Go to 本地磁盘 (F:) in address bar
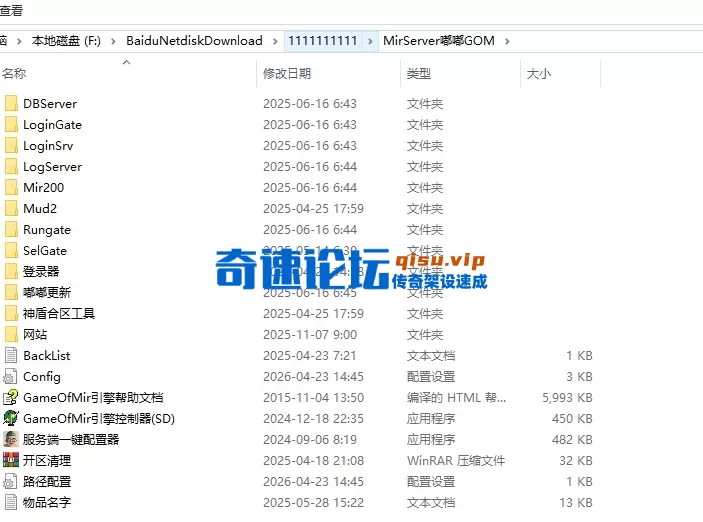 (x=66, y=41)
